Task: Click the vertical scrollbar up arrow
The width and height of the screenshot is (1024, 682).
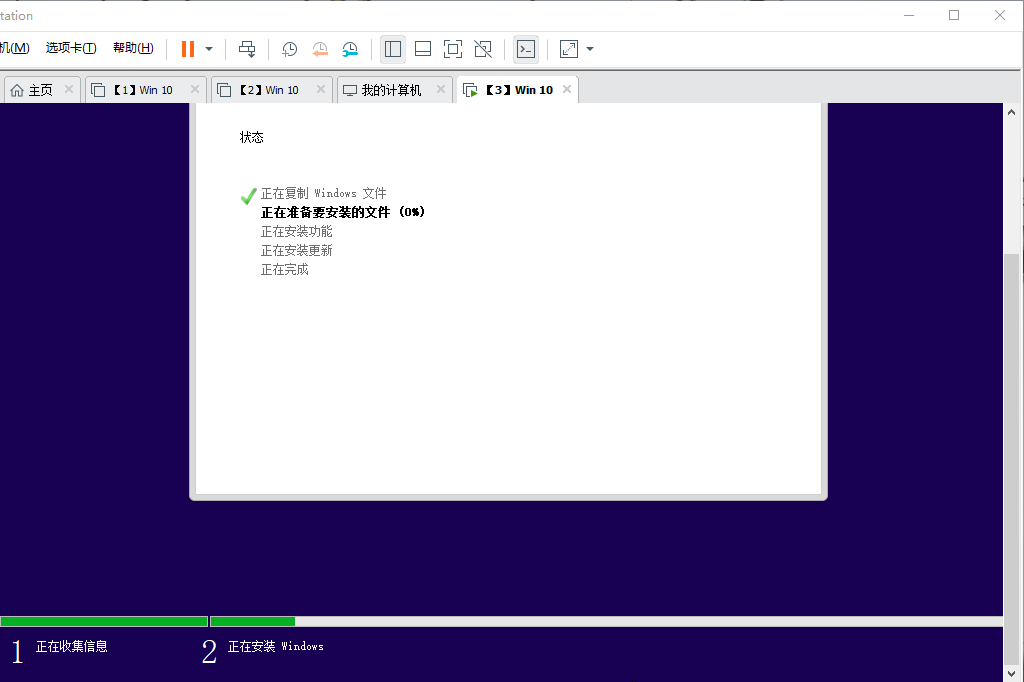Action: 1012,112
